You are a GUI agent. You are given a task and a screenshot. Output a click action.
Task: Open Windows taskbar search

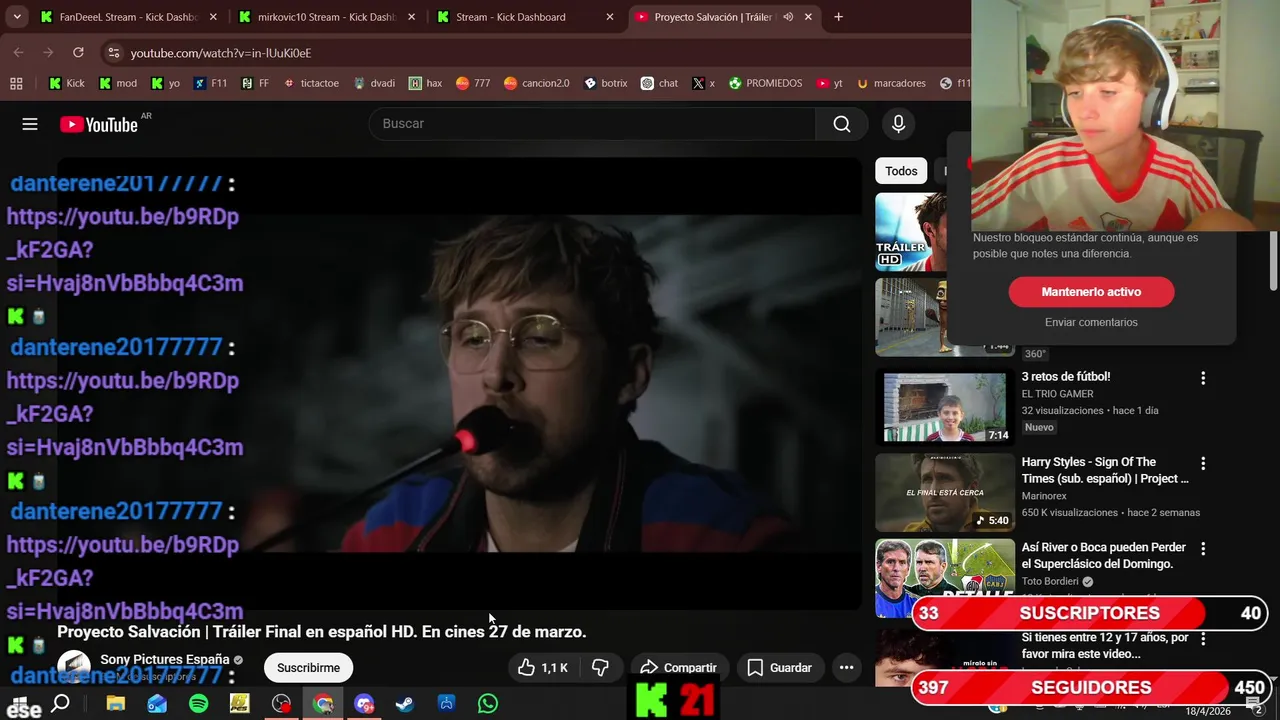(x=60, y=704)
